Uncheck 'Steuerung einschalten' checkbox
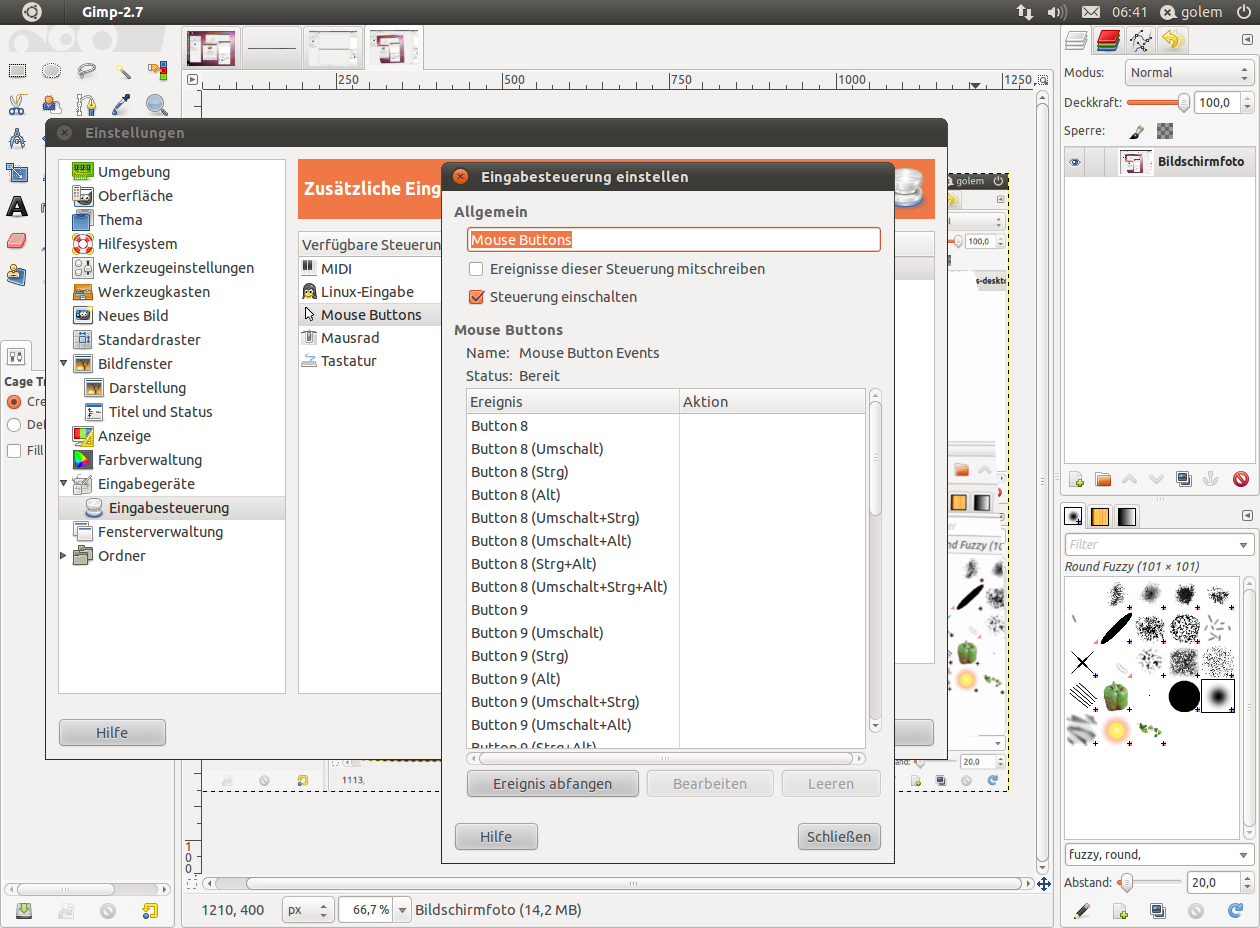 [x=476, y=297]
